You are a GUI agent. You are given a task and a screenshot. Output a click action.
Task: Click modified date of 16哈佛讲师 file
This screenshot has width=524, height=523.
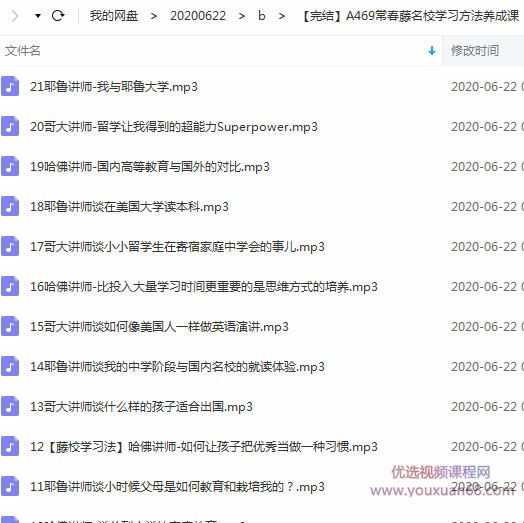pyautogui.click(x=487, y=287)
